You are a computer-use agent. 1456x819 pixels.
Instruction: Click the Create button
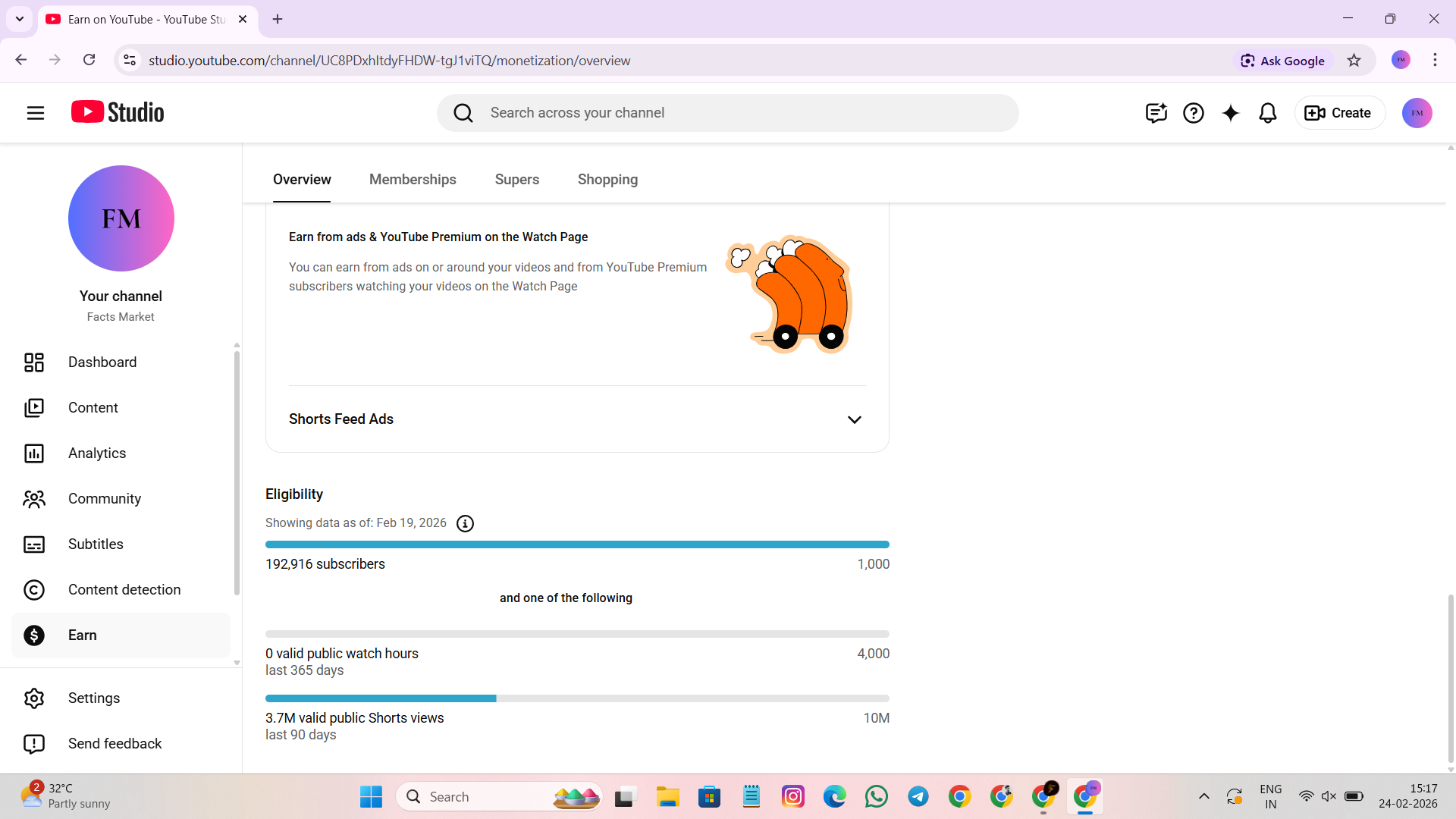[x=1339, y=113]
